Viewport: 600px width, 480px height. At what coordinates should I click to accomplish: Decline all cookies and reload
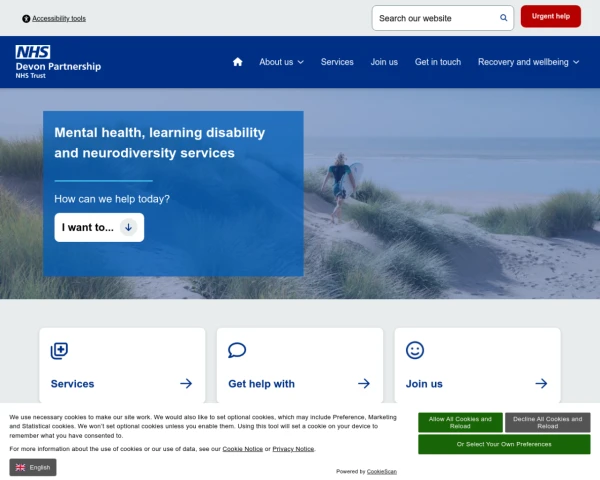[x=547, y=422]
